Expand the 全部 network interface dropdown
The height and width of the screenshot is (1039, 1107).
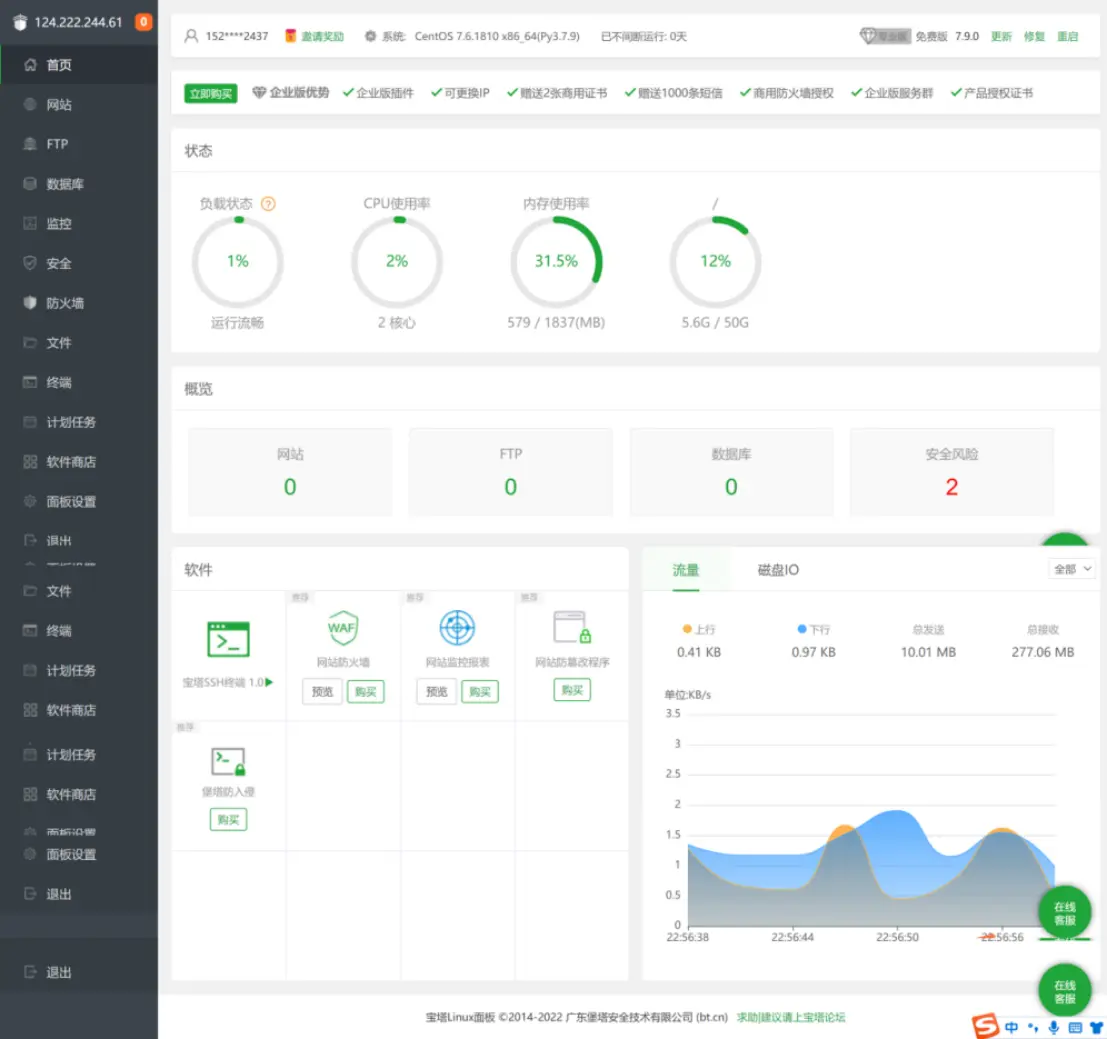[1072, 569]
